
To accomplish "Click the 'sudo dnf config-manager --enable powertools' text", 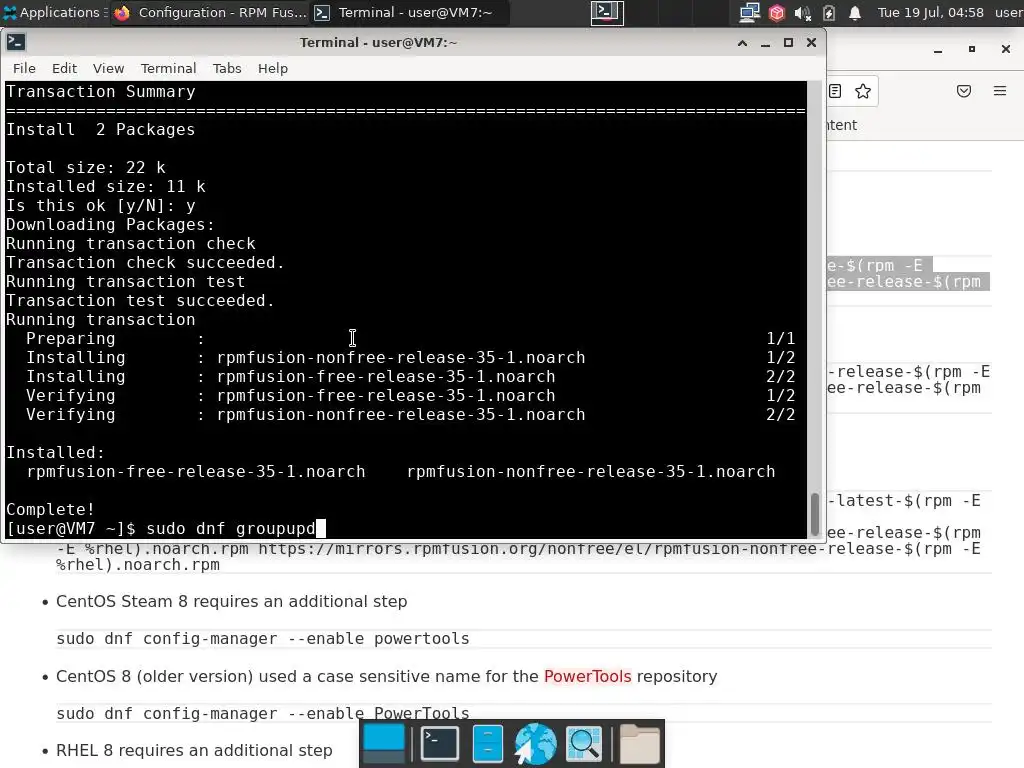I will click(263, 638).
